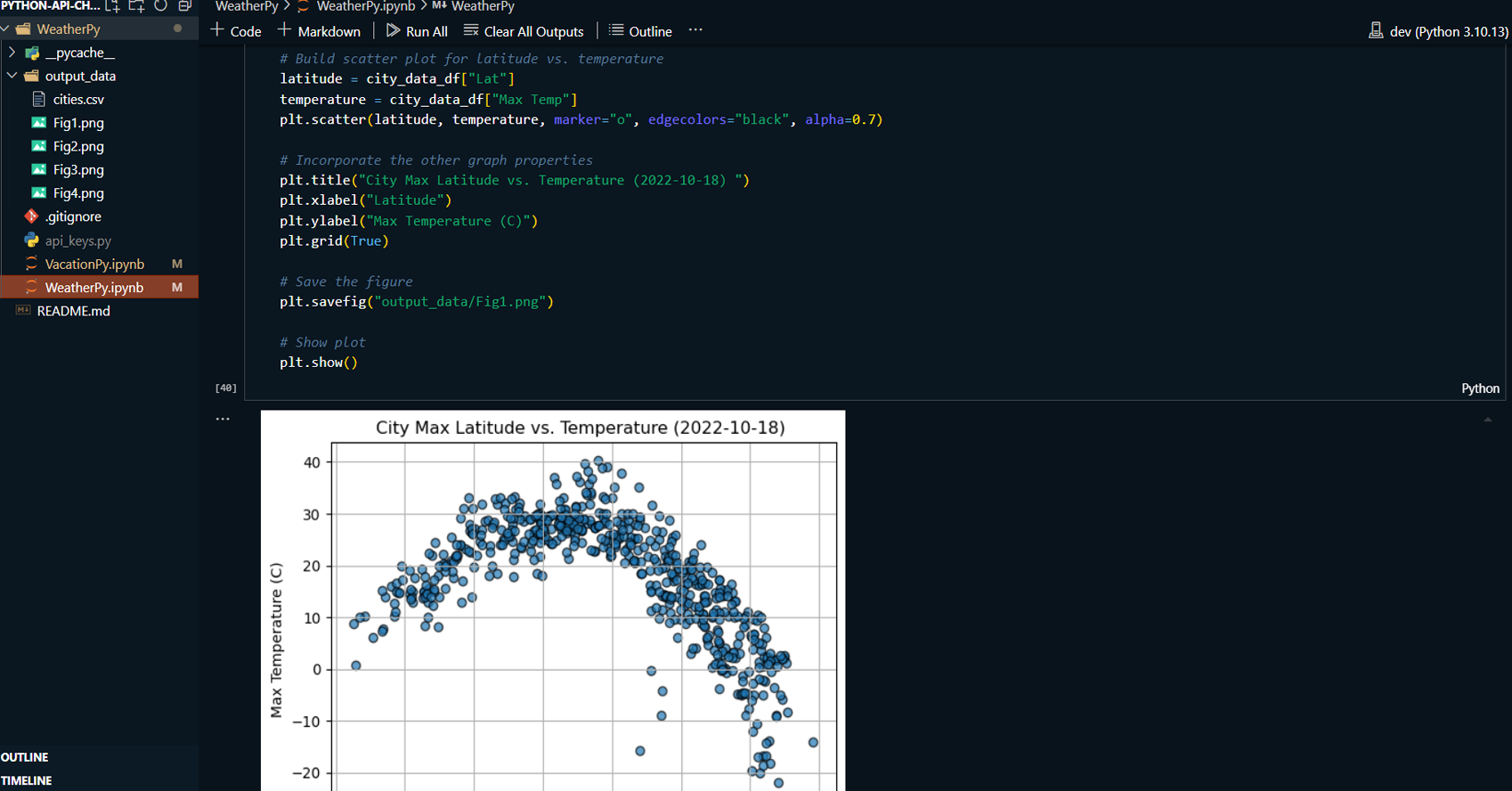Click the Clear All Outputs icon
Image resolution: width=1512 pixels, height=791 pixels.
pos(471,31)
